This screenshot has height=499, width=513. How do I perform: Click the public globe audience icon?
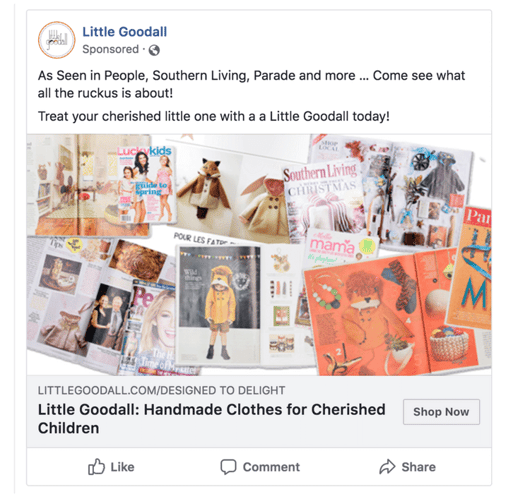[x=154, y=50]
